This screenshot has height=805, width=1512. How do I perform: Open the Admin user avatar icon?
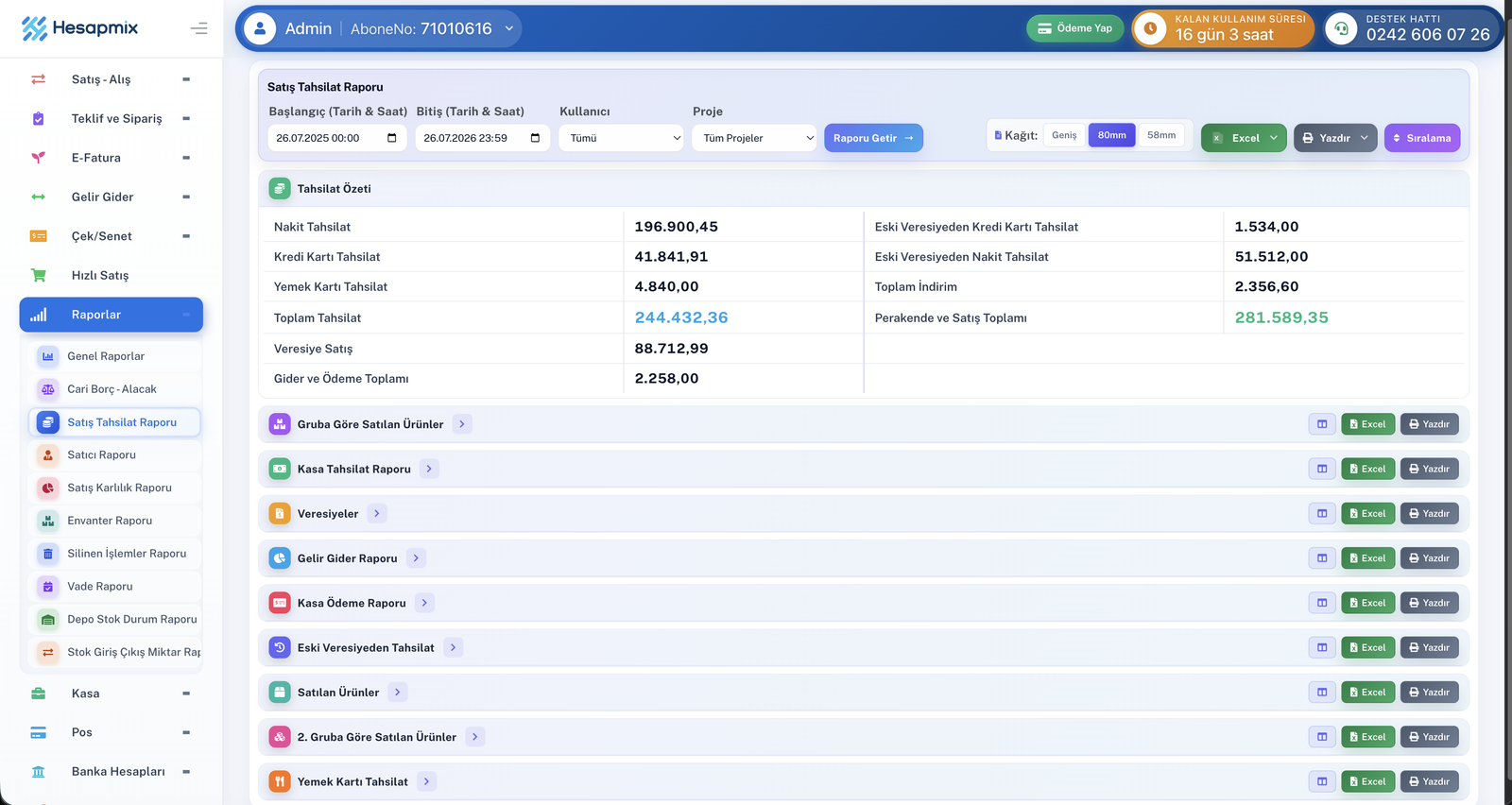pyautogui.click(x=260, y=28)
